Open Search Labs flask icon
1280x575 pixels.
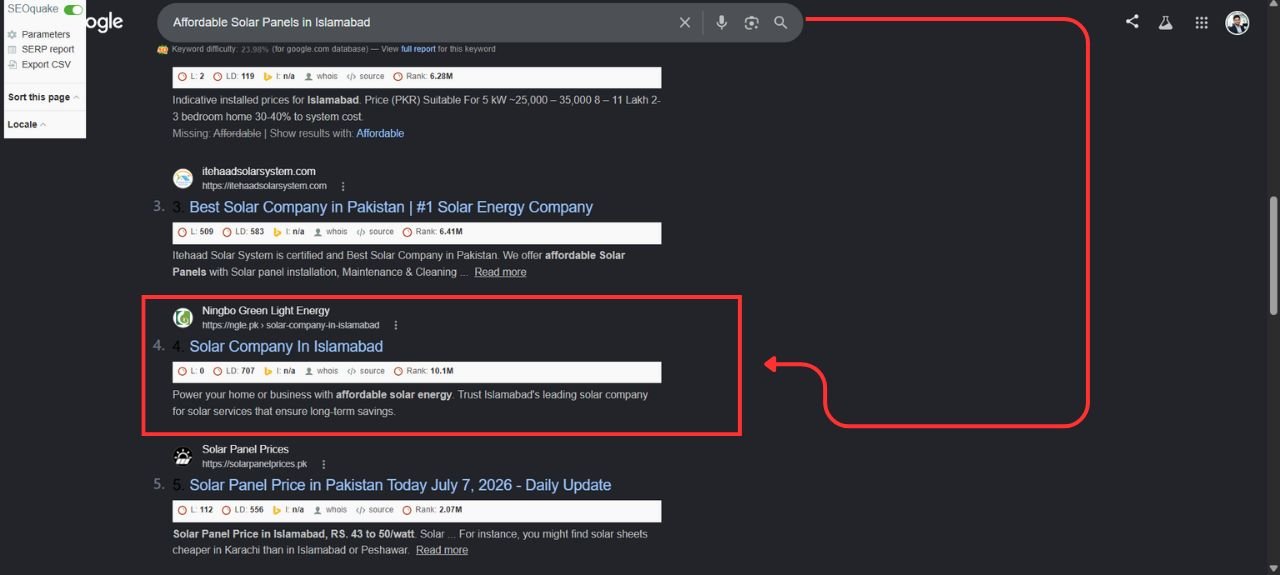[1165, 22]
